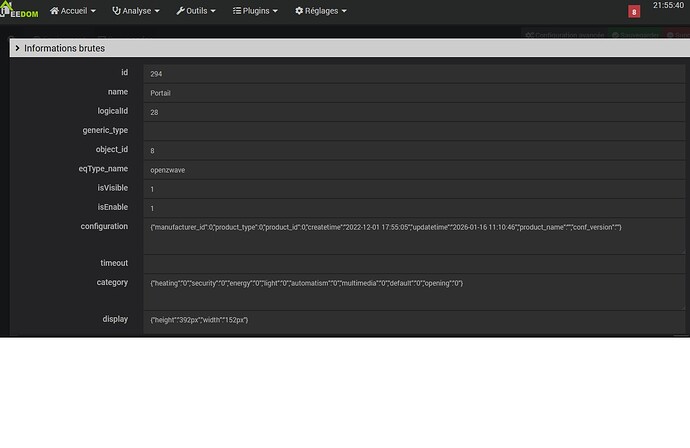Click the generic_type label
The width and height of the screenshot is (690, 448).
point(105,130)
